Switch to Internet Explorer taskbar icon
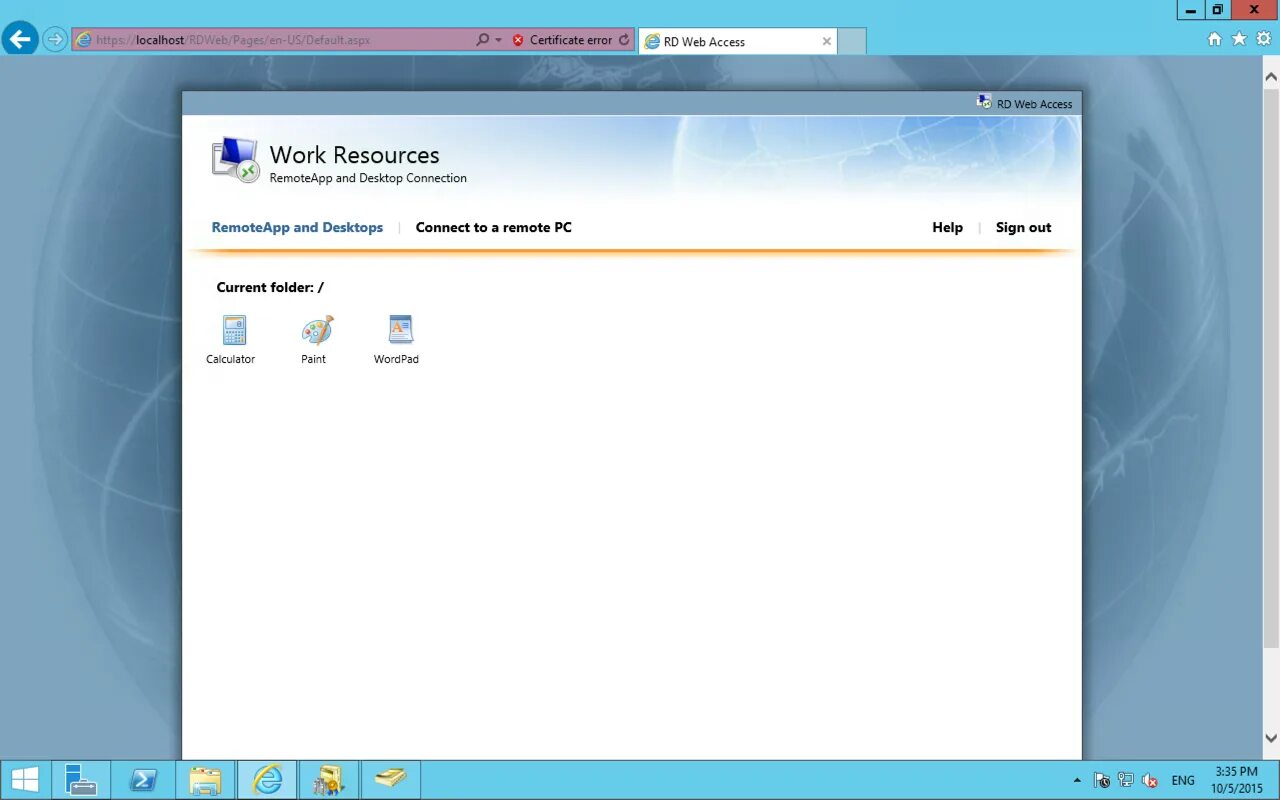This screenshot has height=800, width=1280. (x=267, y=780)
